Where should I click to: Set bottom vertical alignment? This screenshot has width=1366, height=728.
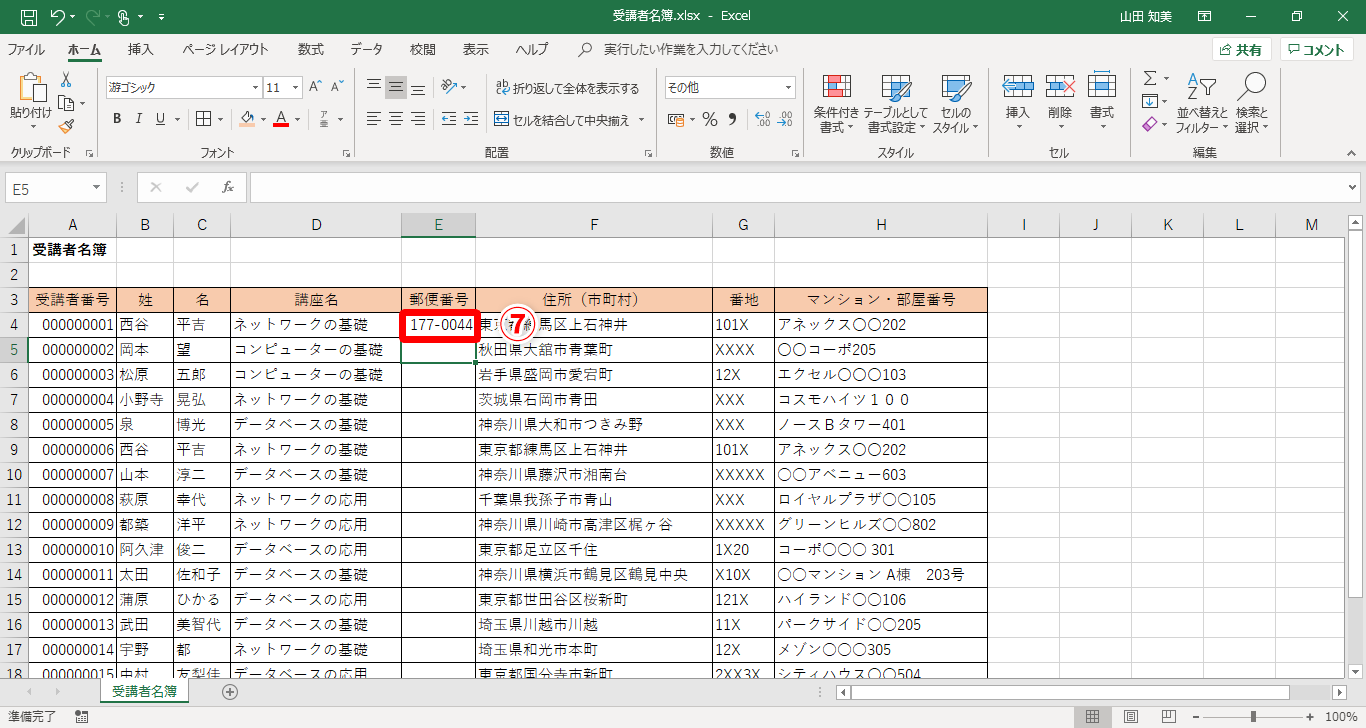click(x=418, y=87)
